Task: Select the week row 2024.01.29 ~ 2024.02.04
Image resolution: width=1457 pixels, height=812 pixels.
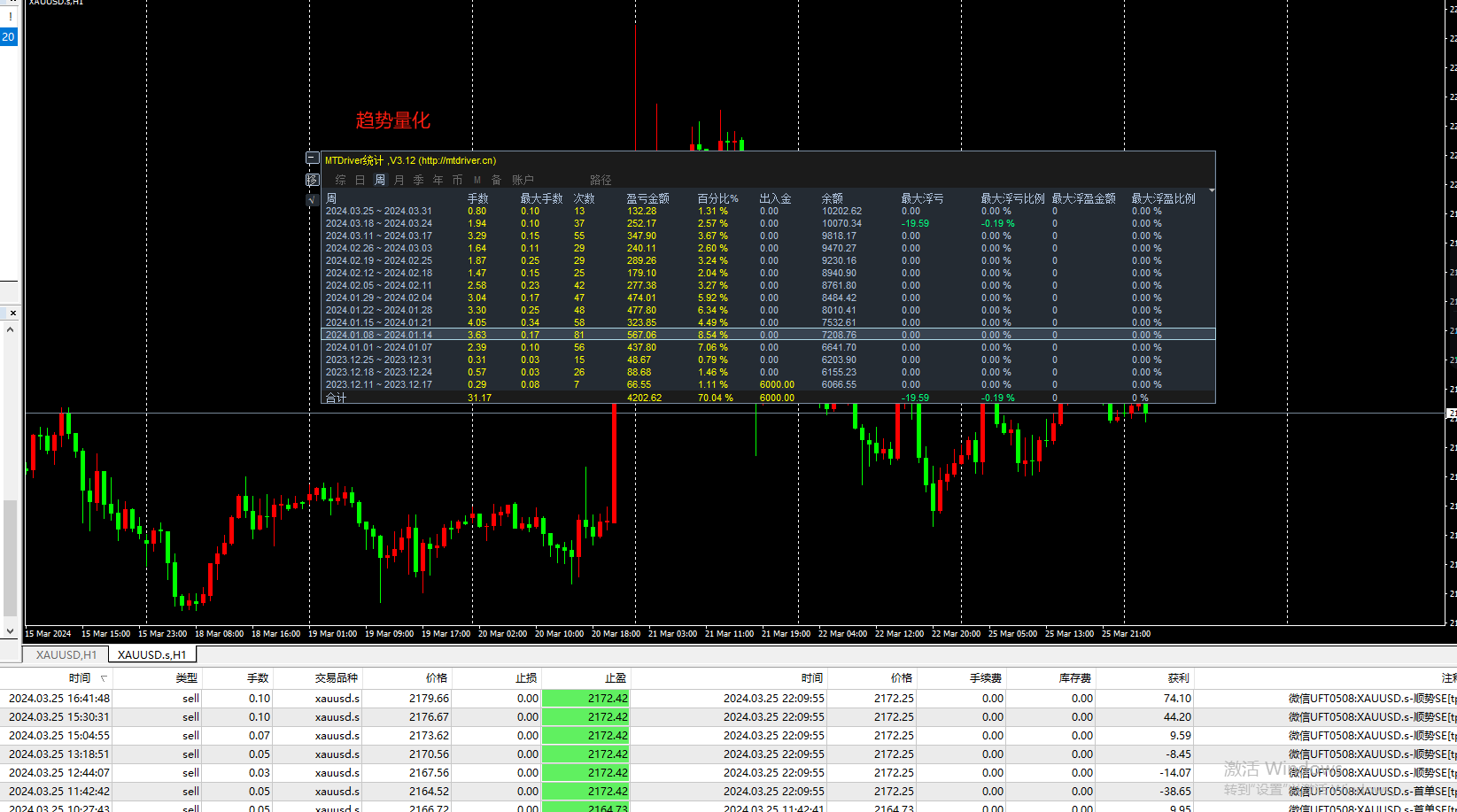Action: pos(768,298)
